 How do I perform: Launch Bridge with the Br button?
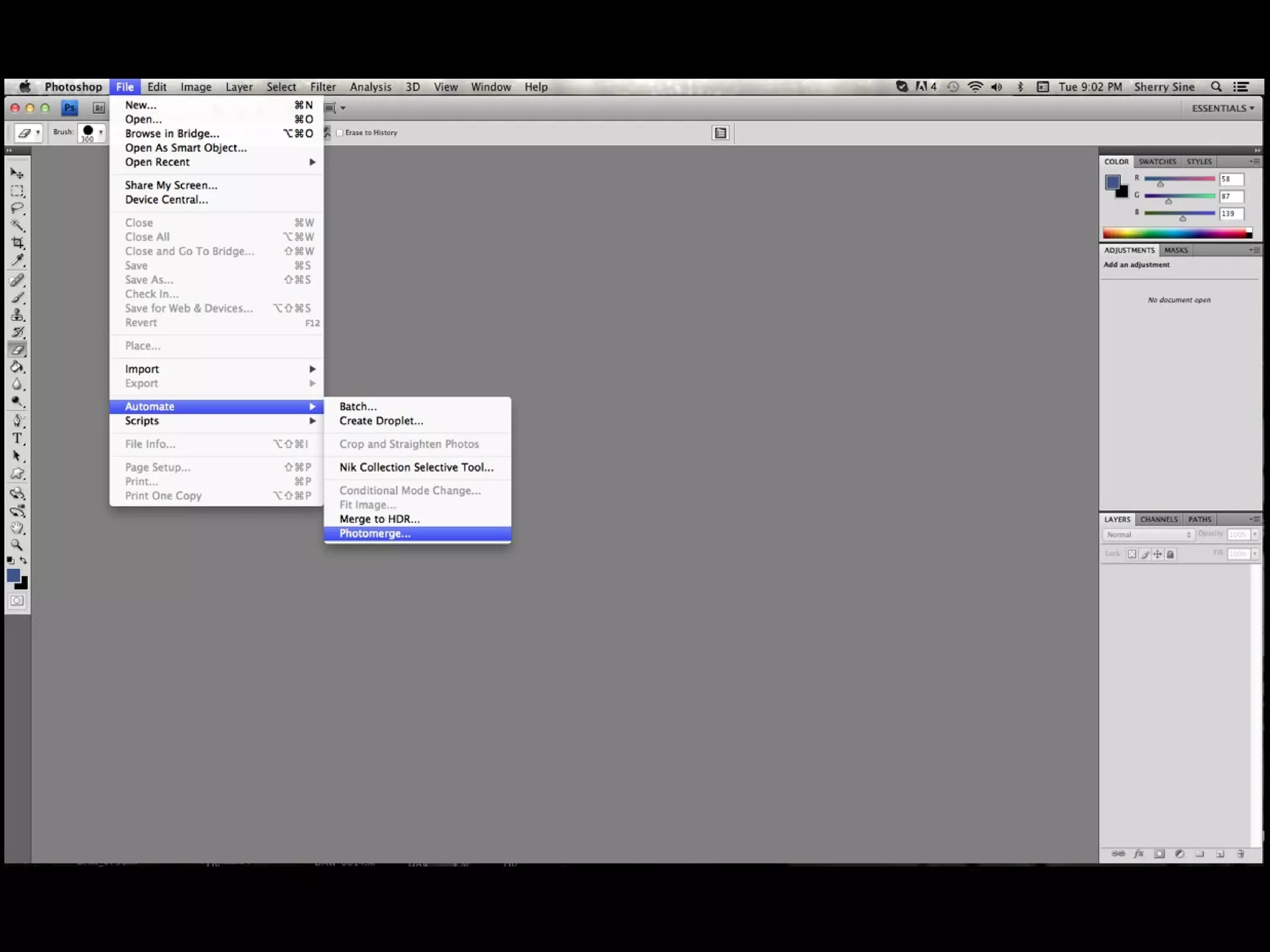(x=99, y=108)
